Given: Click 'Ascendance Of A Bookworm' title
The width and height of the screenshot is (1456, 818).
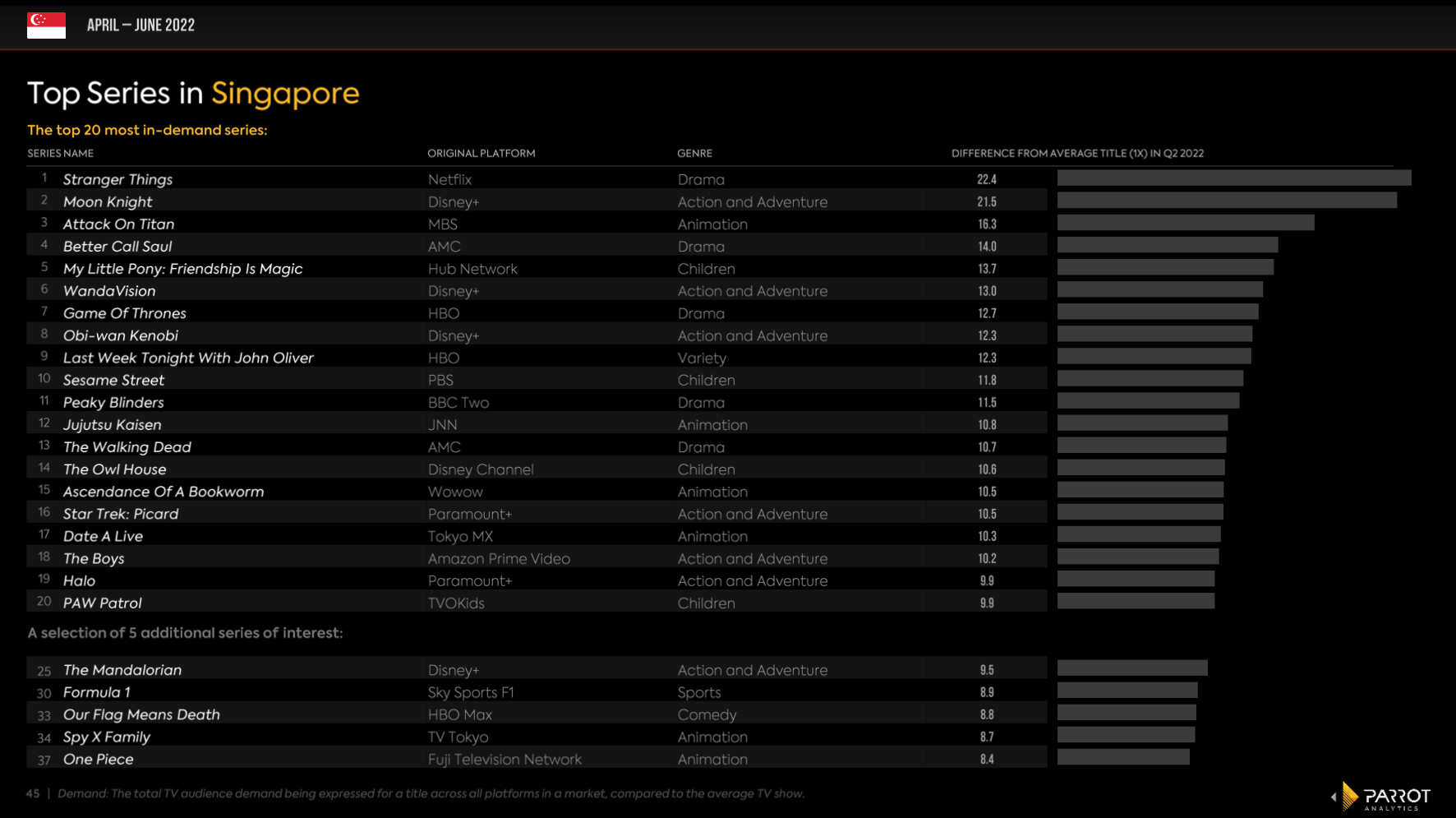Looking at the screenshot, I should 164,491.
